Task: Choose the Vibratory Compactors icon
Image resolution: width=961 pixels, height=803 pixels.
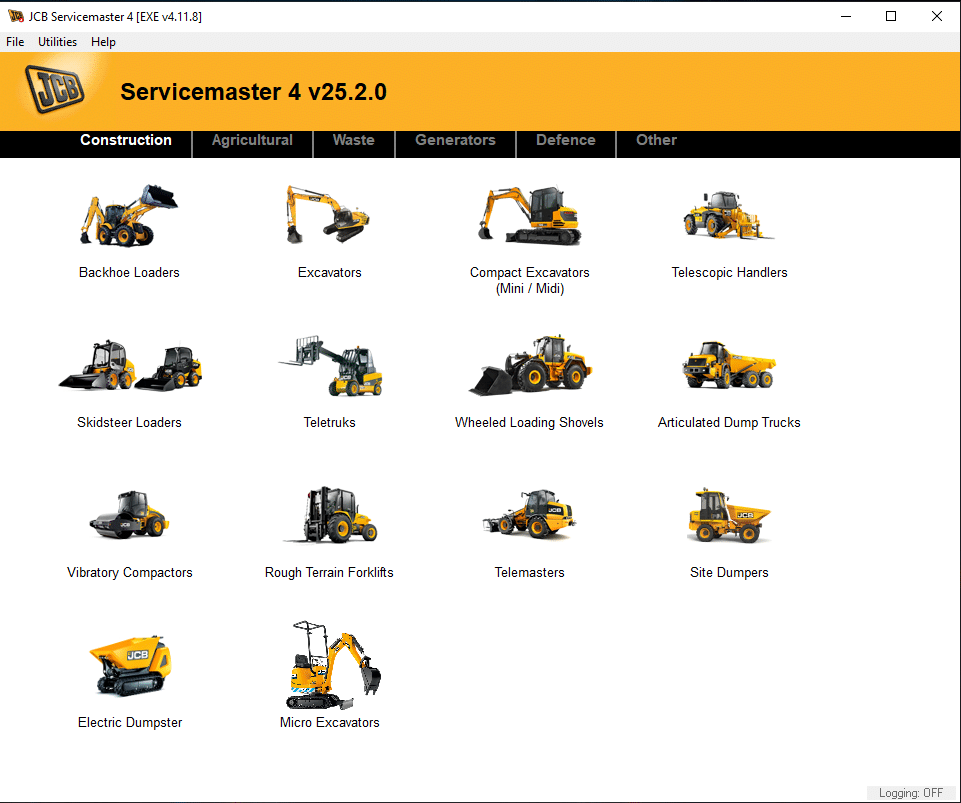Action: (x=129, y=516)
